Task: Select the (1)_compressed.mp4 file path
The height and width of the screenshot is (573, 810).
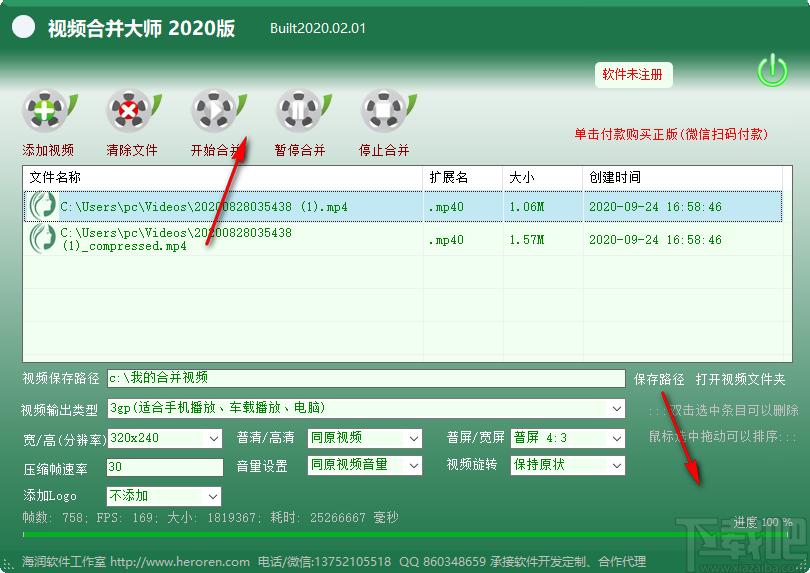Action: click(x=176, y=239)
